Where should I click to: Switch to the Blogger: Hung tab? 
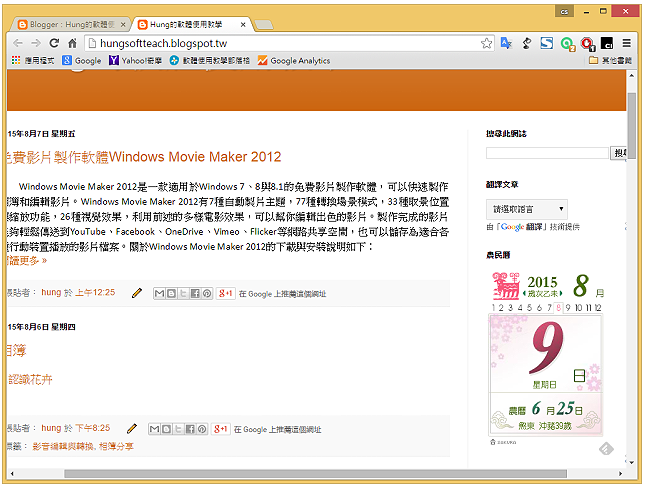coord(68,25)
